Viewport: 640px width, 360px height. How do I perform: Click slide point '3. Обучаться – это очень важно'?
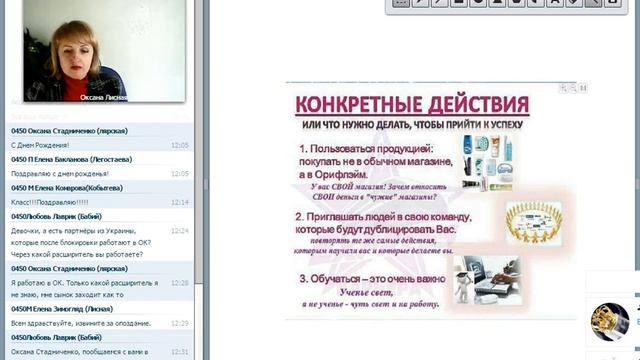[372, 279]
